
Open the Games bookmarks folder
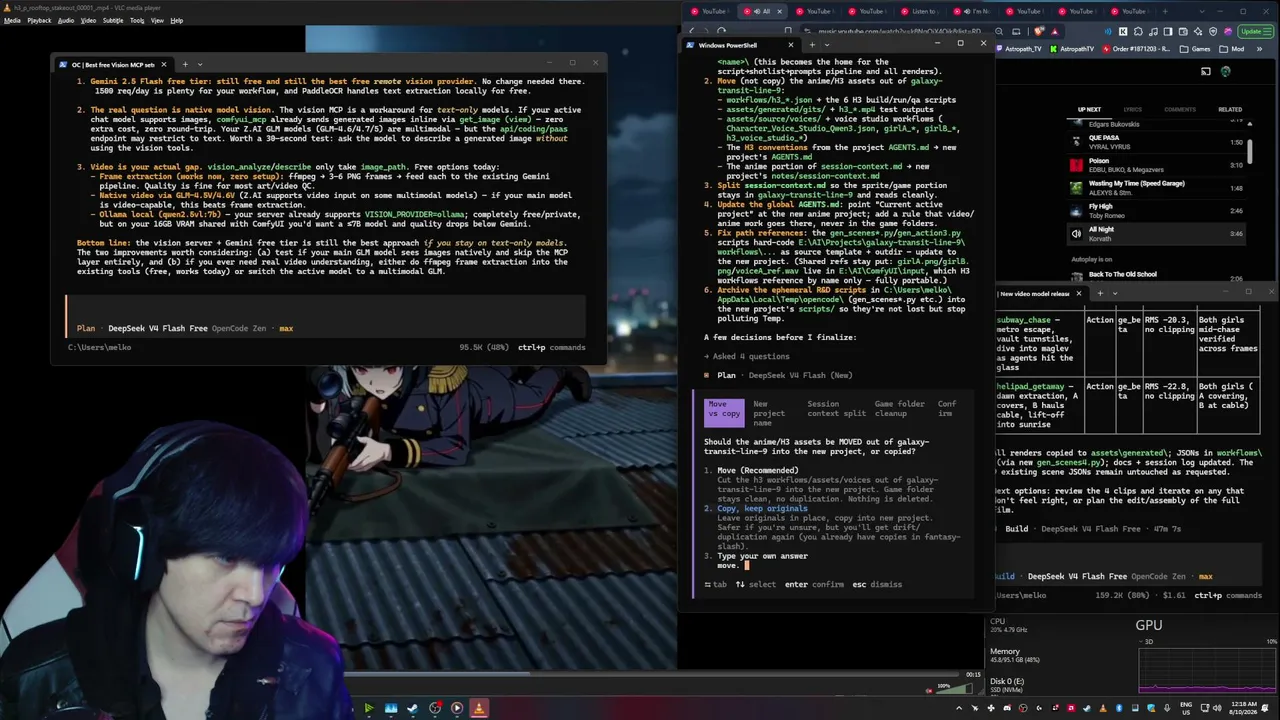(1196, 49)
